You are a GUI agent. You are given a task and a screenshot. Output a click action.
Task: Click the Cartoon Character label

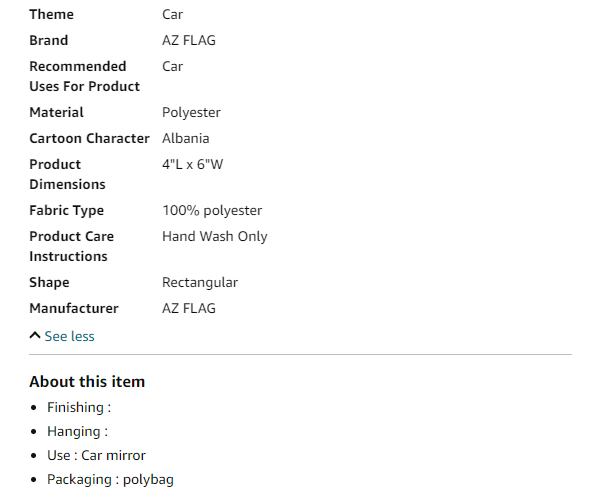point(89,138)
